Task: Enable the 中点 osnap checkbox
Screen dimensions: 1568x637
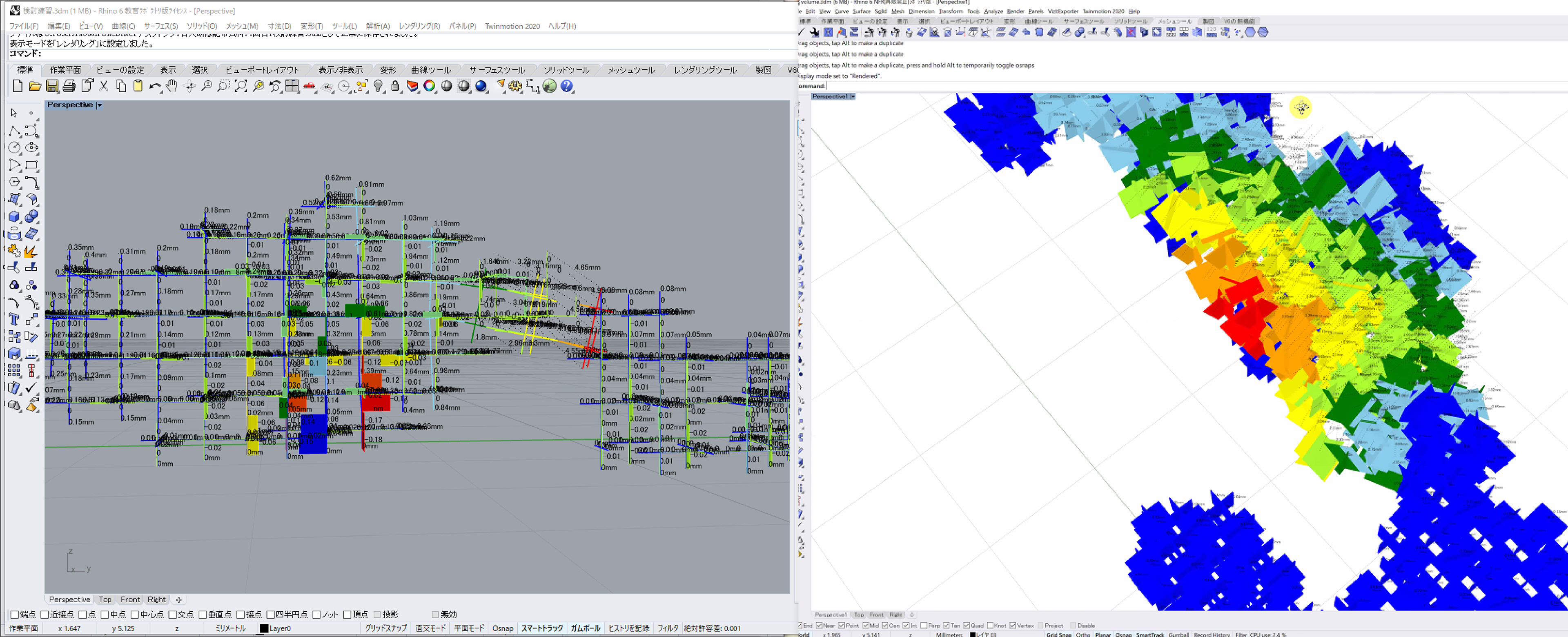Action: tap(105, 615)
